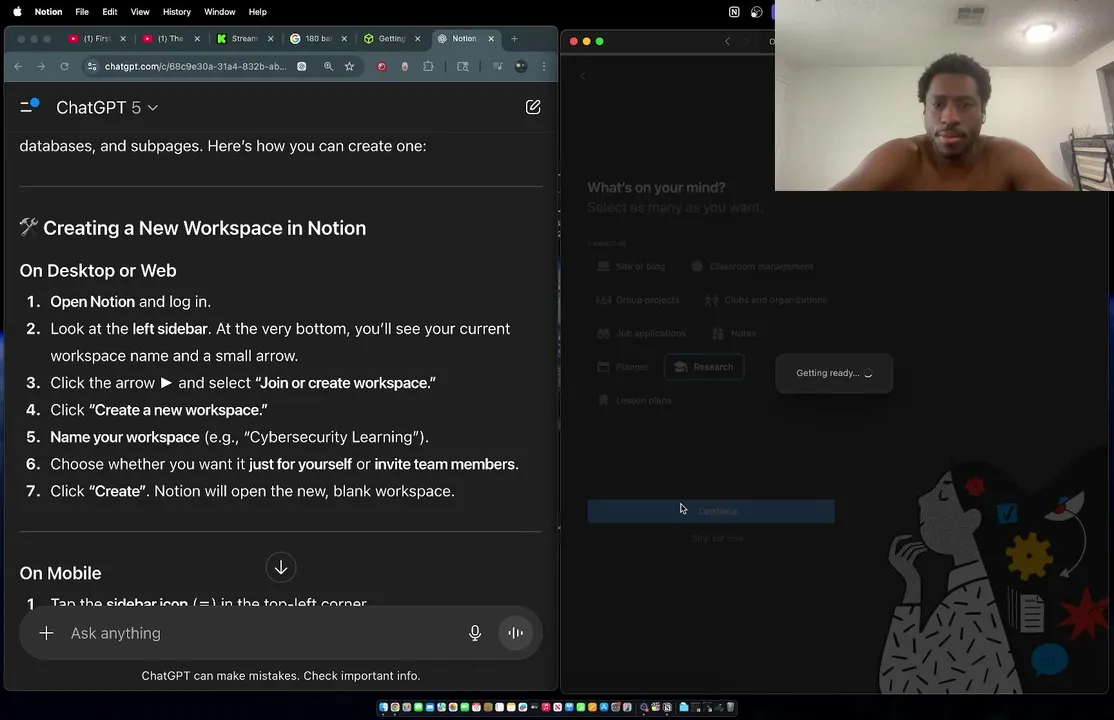
Task: Open a new browser tab with the plus
Action: click(514, 38)
